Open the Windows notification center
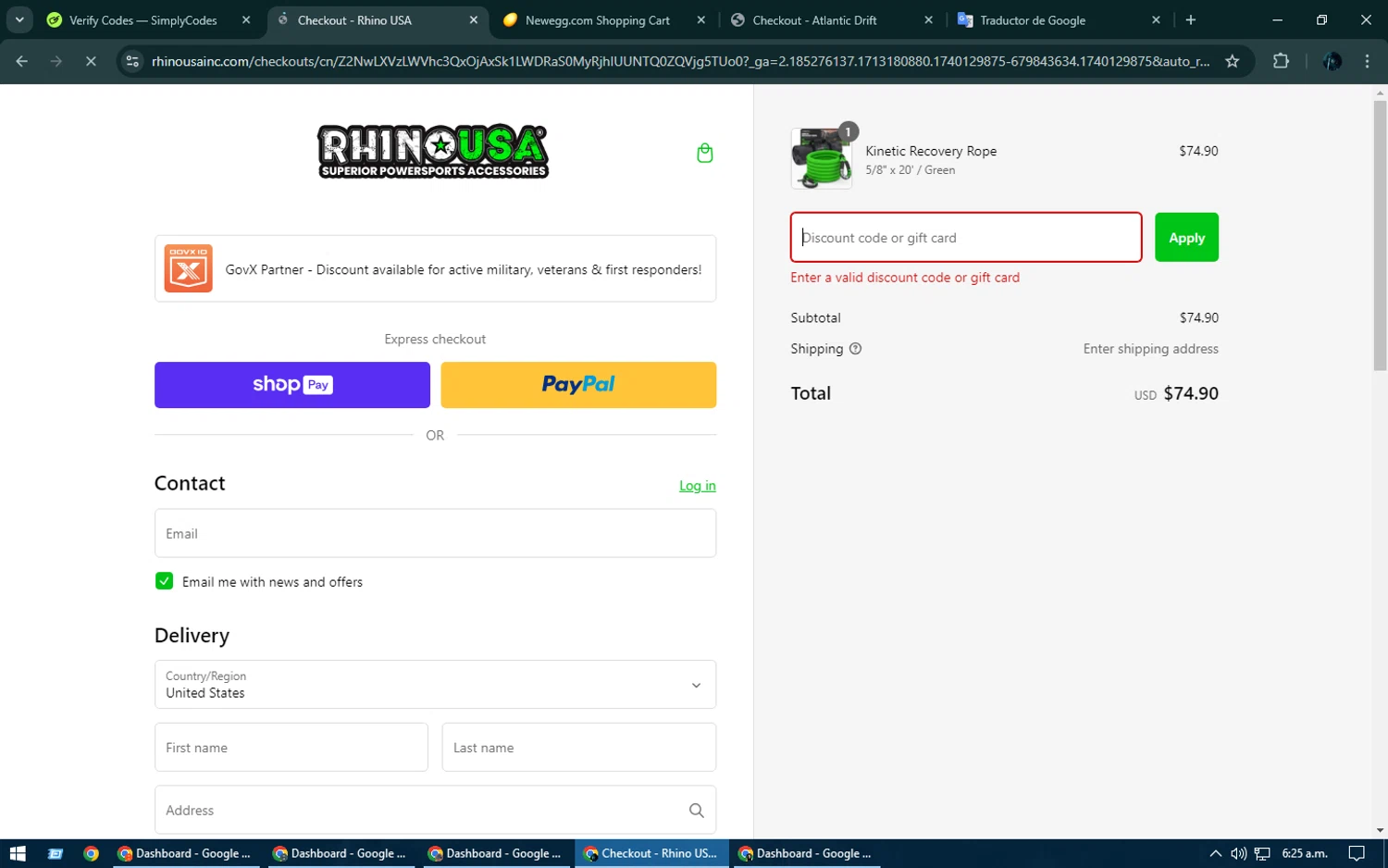1388x868 pixels. point(1357,853)
